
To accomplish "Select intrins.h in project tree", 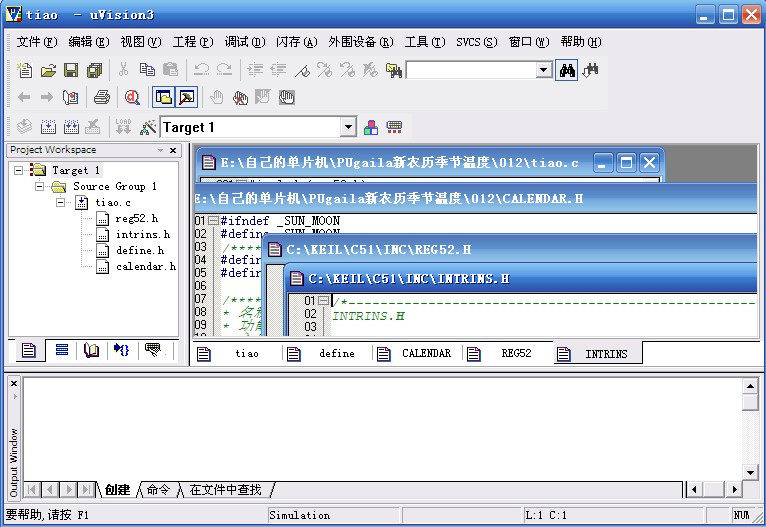I will 143,234.
